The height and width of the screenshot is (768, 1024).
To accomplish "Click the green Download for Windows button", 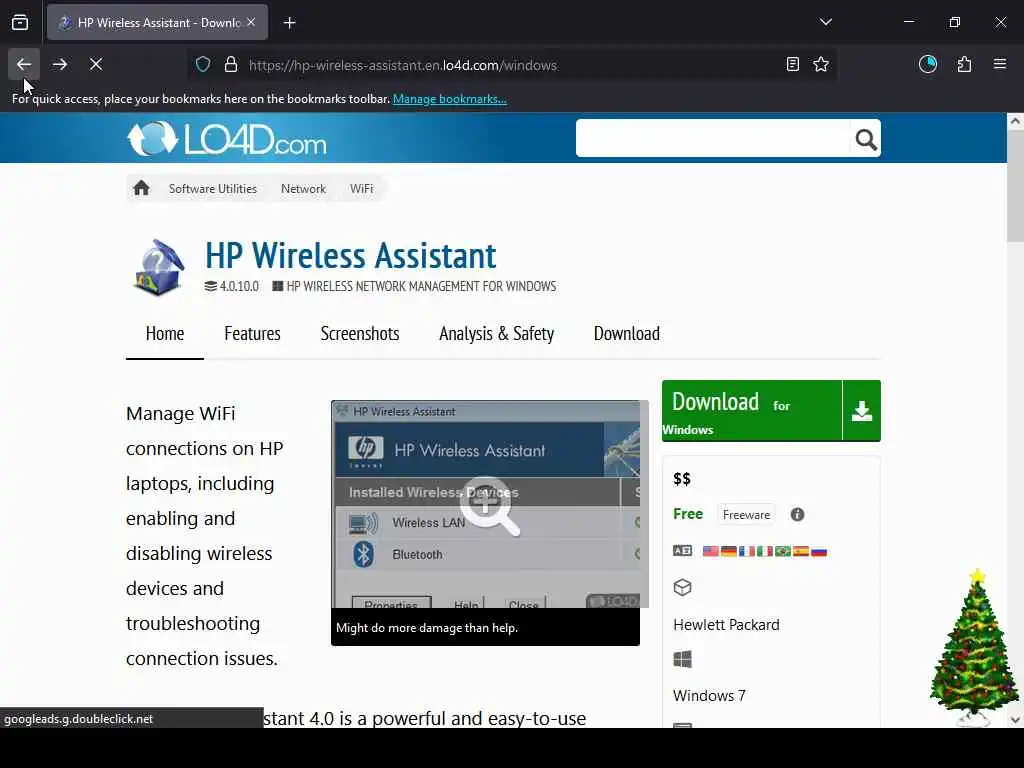I will coord(771,411).
